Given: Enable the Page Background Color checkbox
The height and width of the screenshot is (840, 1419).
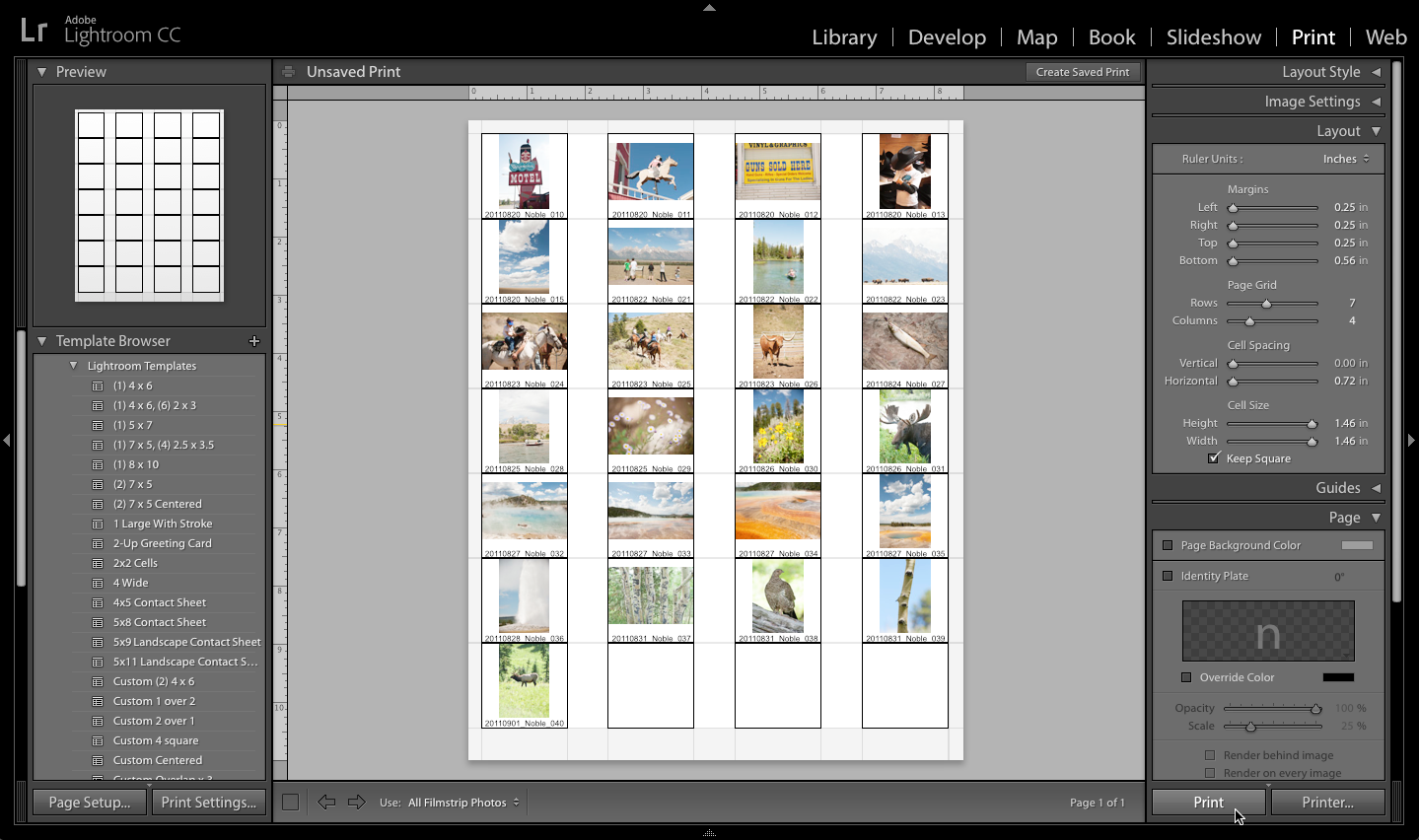Looking at the screenshot, I should (1168, 544).
